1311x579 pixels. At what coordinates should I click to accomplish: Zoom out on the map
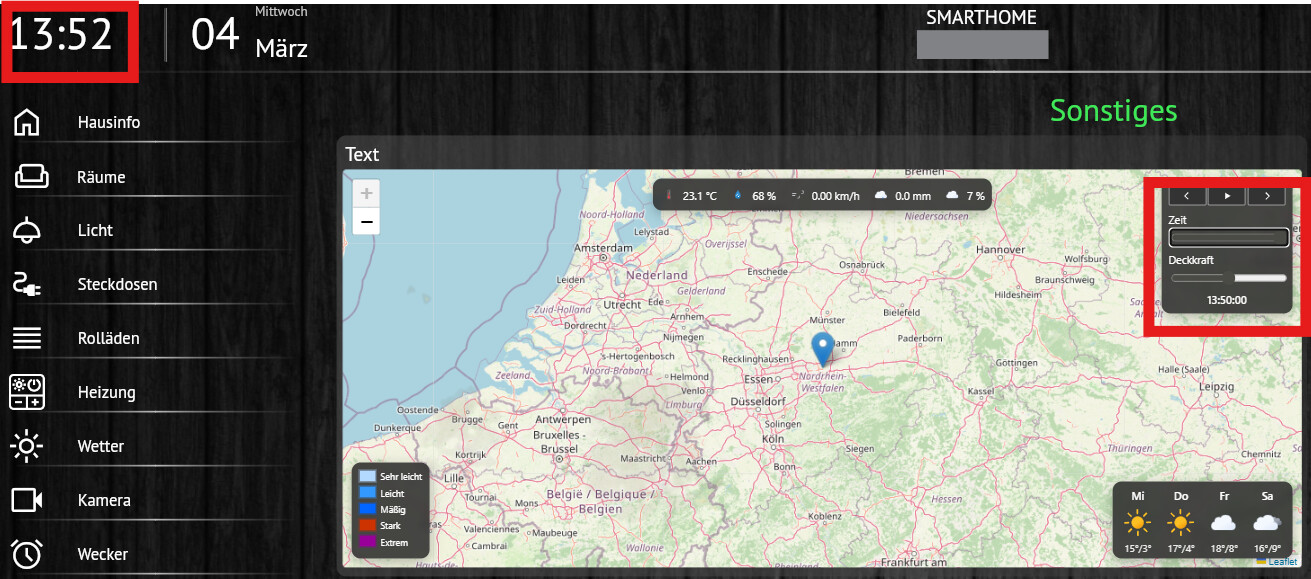click(367, 222)
